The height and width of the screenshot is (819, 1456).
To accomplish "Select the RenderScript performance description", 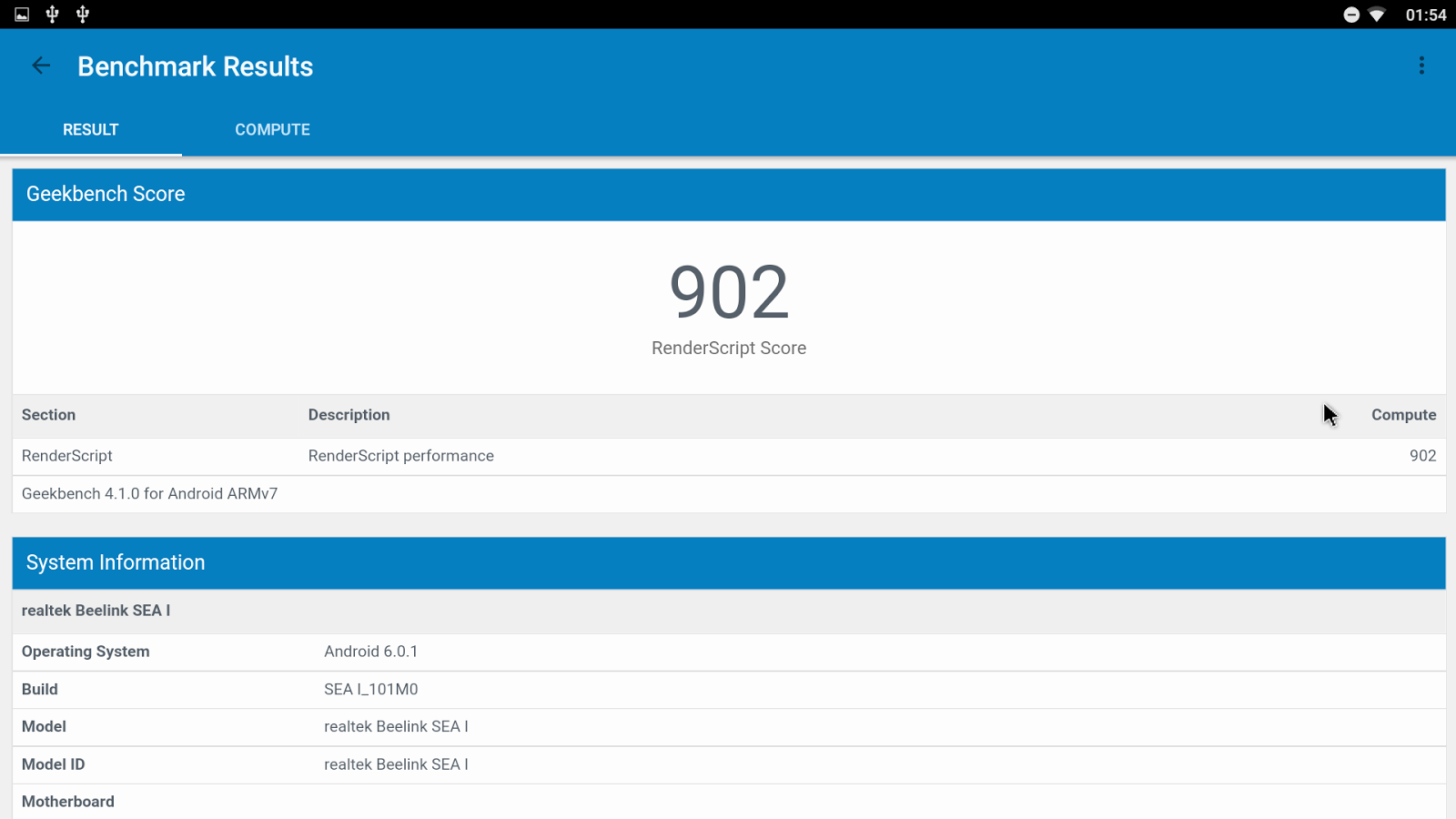I will tap(400, 456).
